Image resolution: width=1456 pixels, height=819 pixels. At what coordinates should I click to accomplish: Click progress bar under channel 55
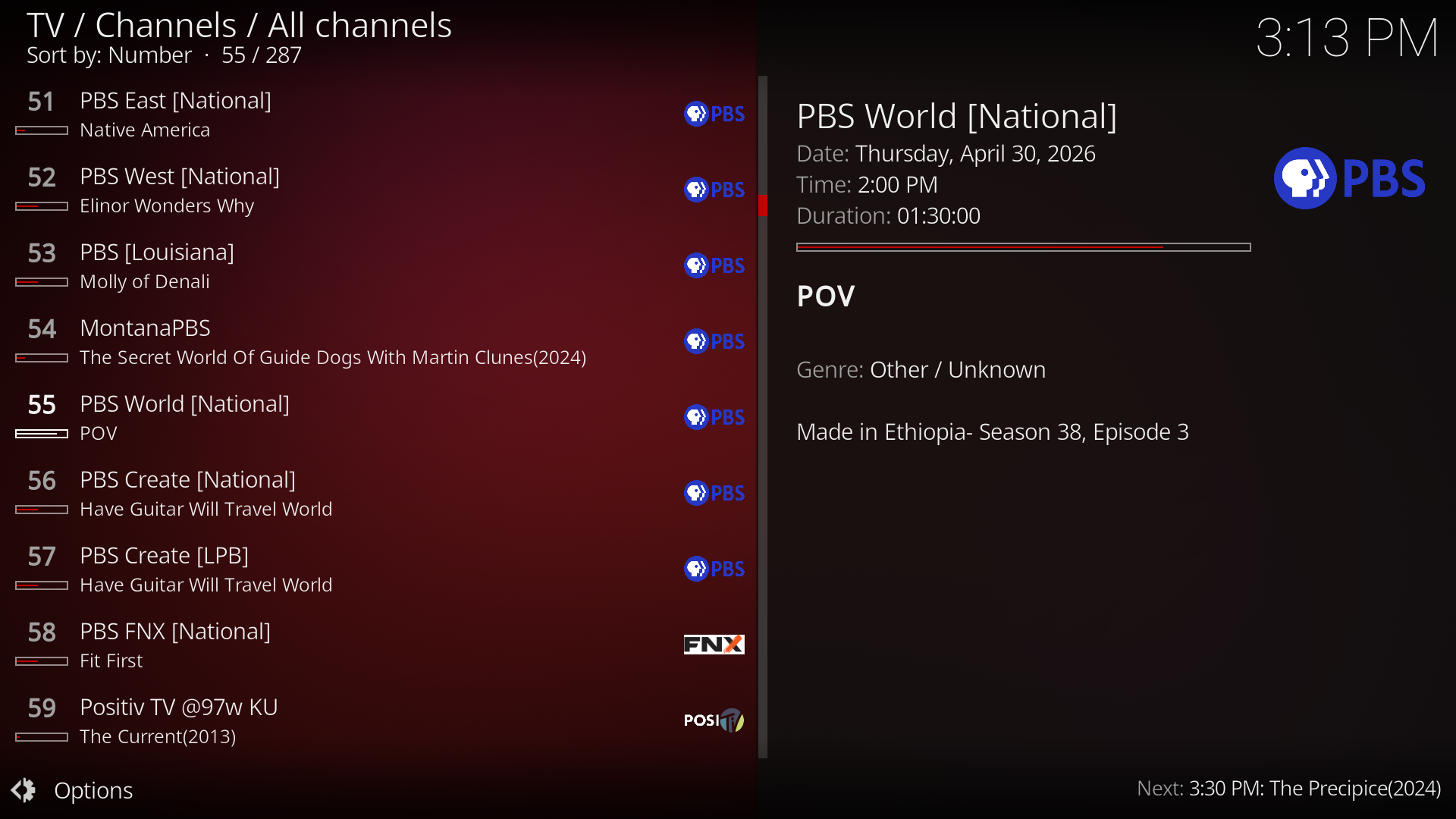(x=42, y=434)
